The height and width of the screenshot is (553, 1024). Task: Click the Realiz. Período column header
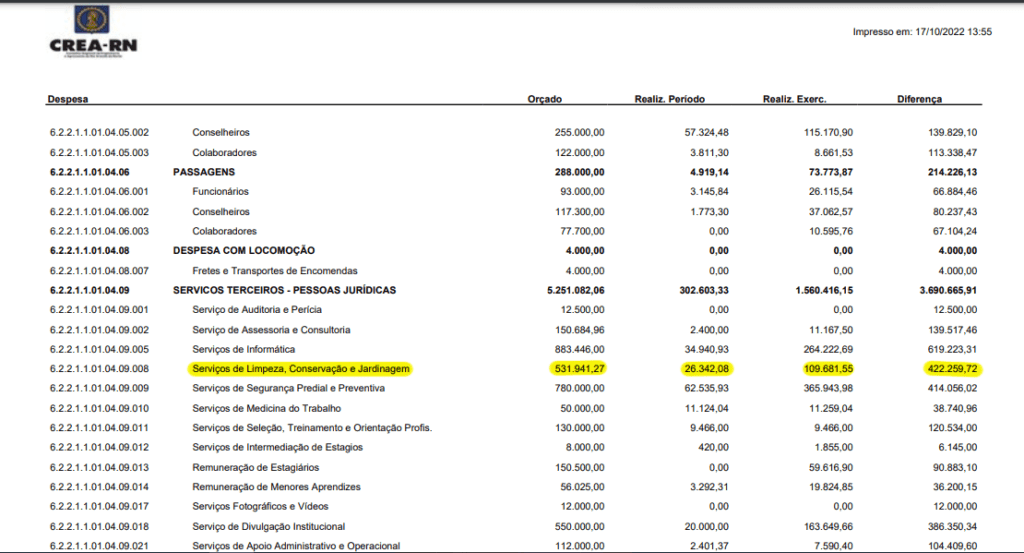tap(669, 100)
